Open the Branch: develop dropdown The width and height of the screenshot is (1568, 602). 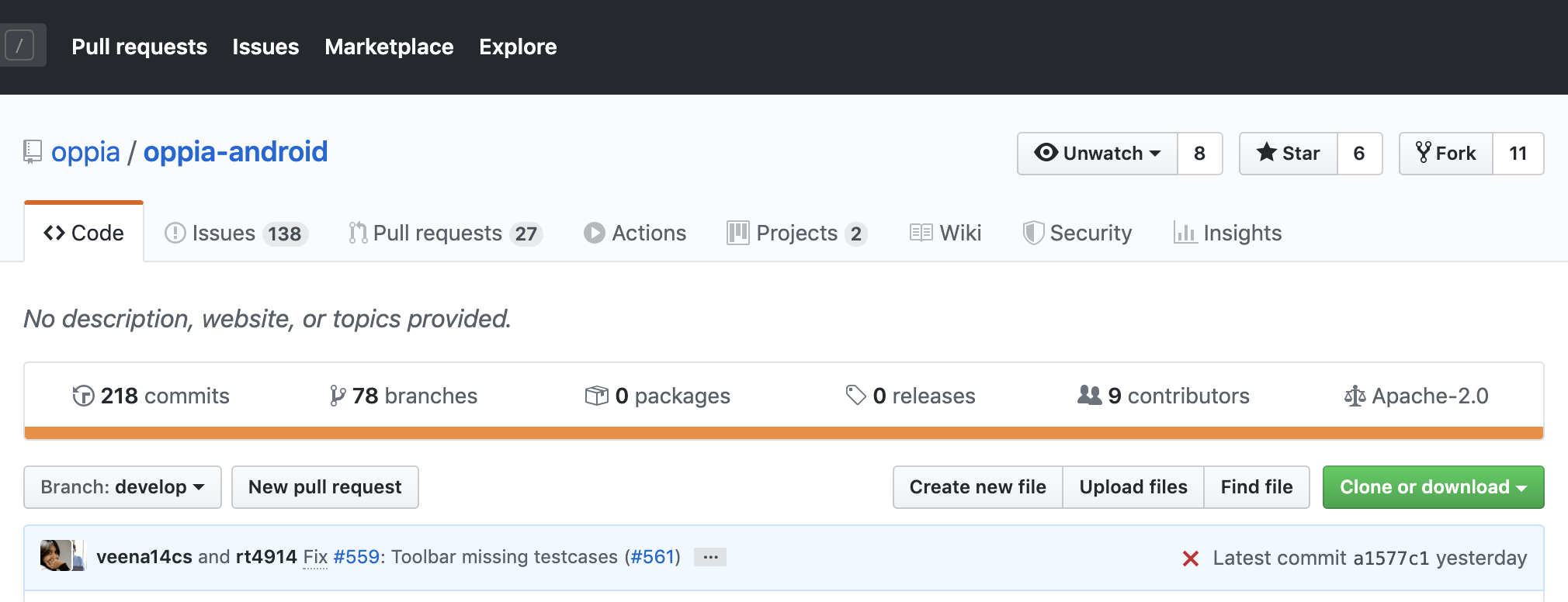pyautogui.click(x=123, y=487)
